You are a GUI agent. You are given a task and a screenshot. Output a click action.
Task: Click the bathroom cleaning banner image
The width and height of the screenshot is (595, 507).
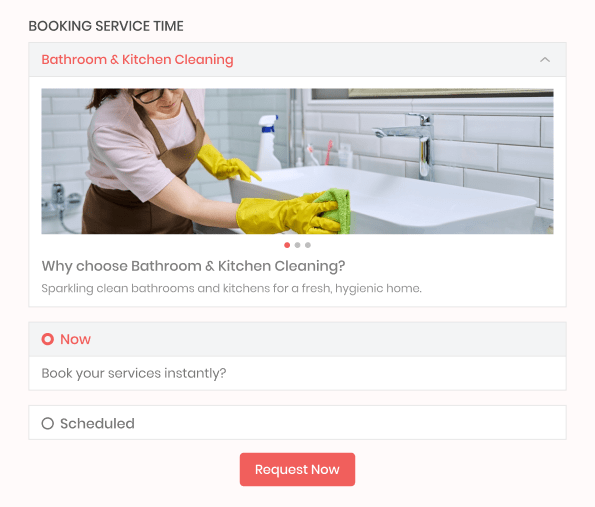(297, 161)
